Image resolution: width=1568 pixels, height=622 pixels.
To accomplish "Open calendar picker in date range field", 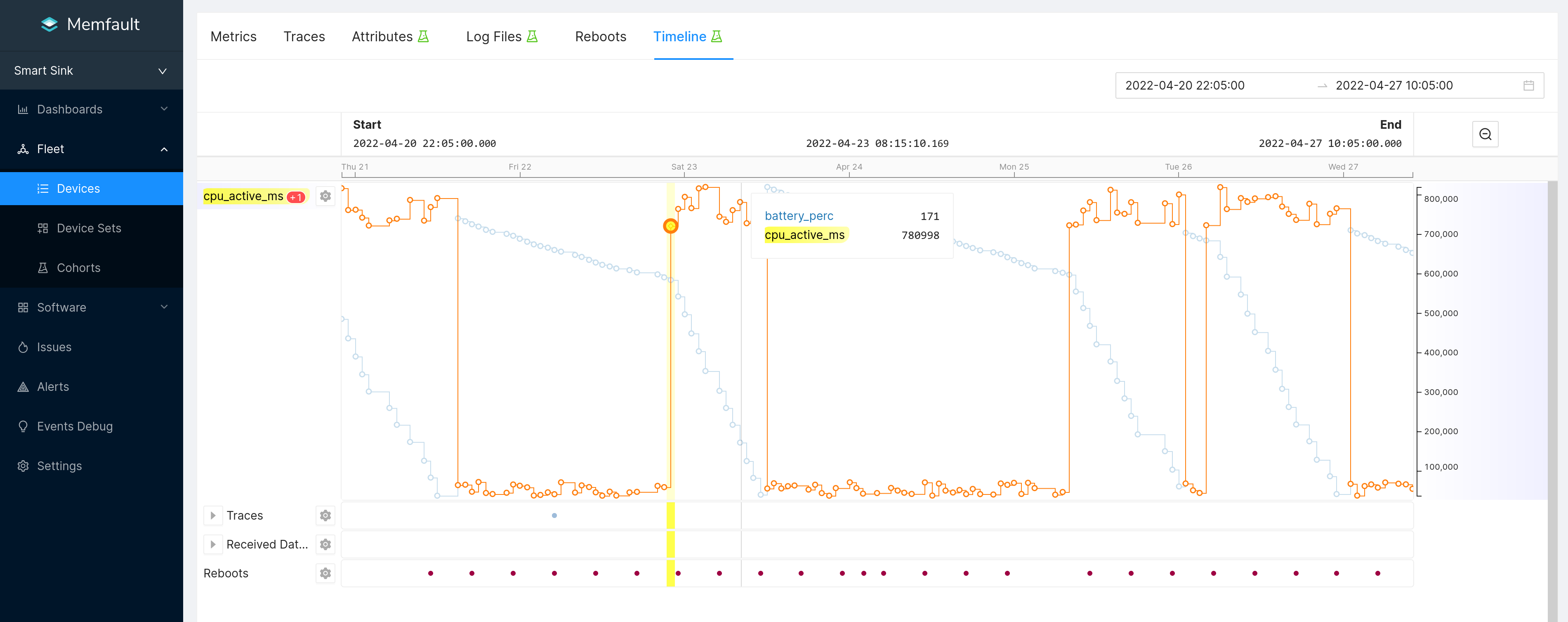I will pos(1528,85).
